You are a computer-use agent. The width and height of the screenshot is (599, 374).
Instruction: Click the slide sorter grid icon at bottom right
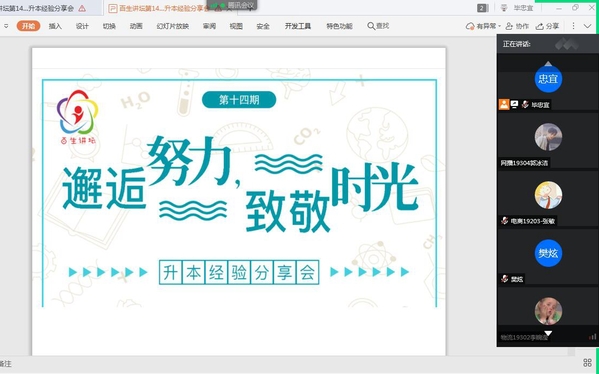pos(587,363)
